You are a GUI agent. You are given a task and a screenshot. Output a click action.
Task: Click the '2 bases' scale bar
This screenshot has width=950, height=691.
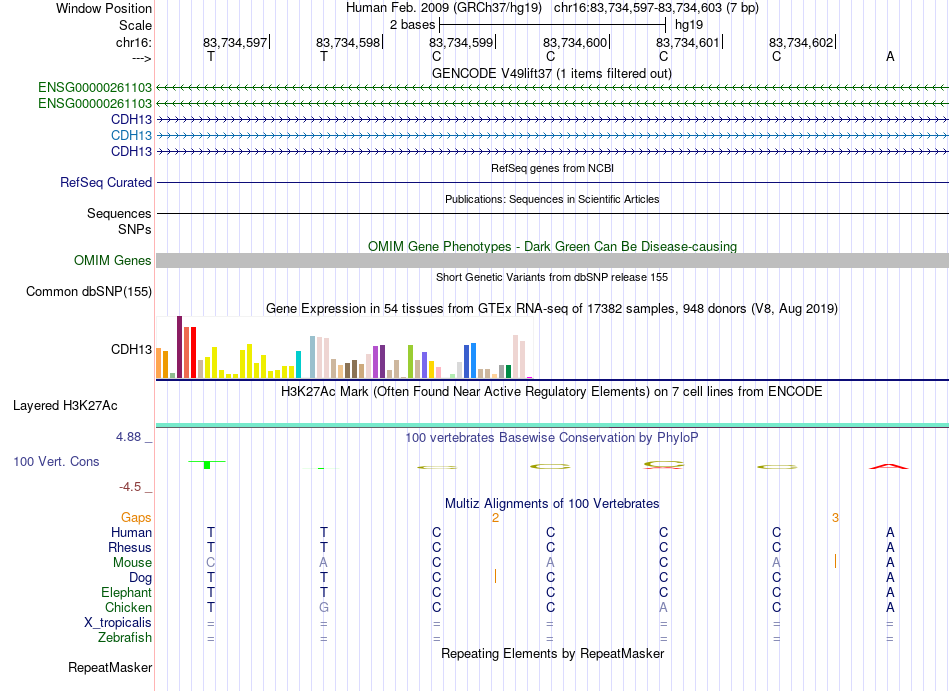coord(552,25)
